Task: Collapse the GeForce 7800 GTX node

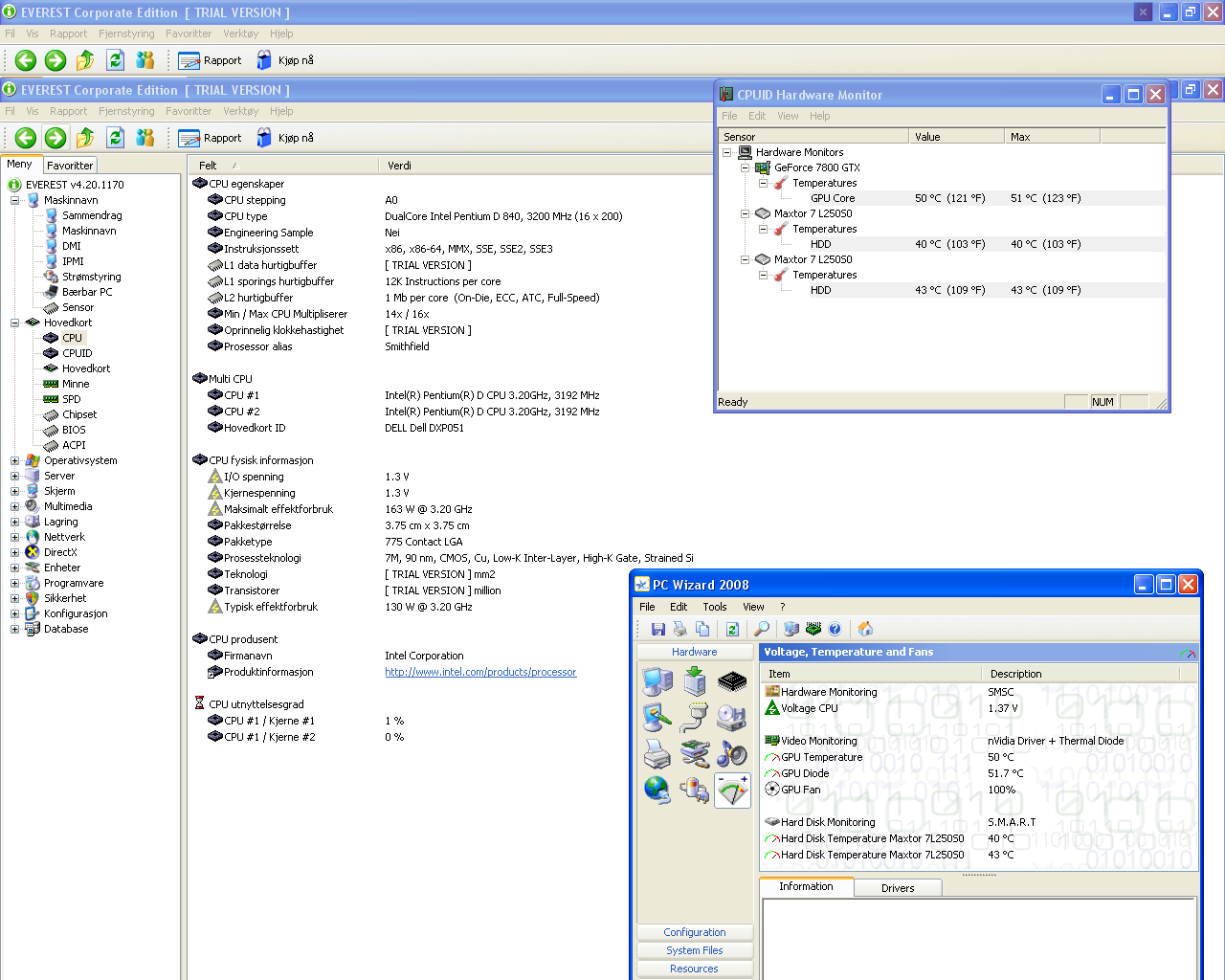Action: (746, 167)
